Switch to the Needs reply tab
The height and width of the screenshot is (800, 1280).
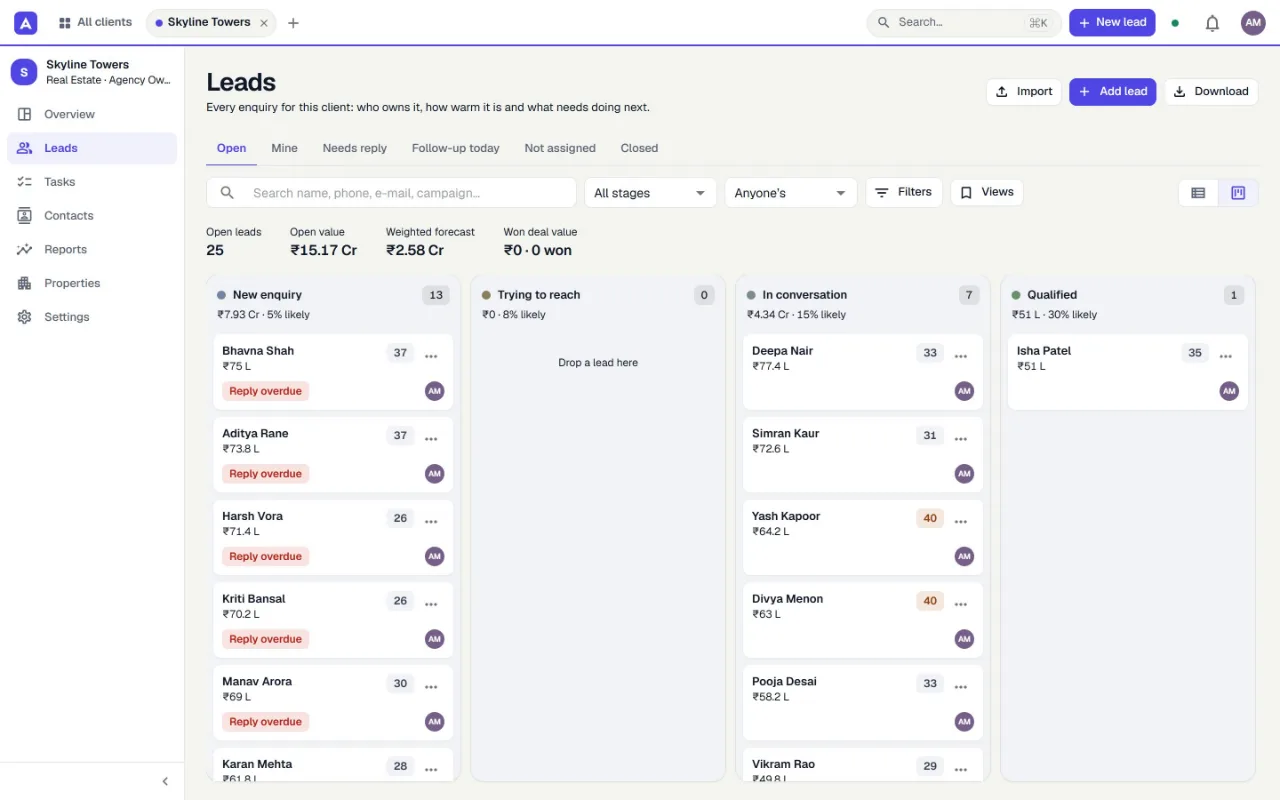[354, 148]
